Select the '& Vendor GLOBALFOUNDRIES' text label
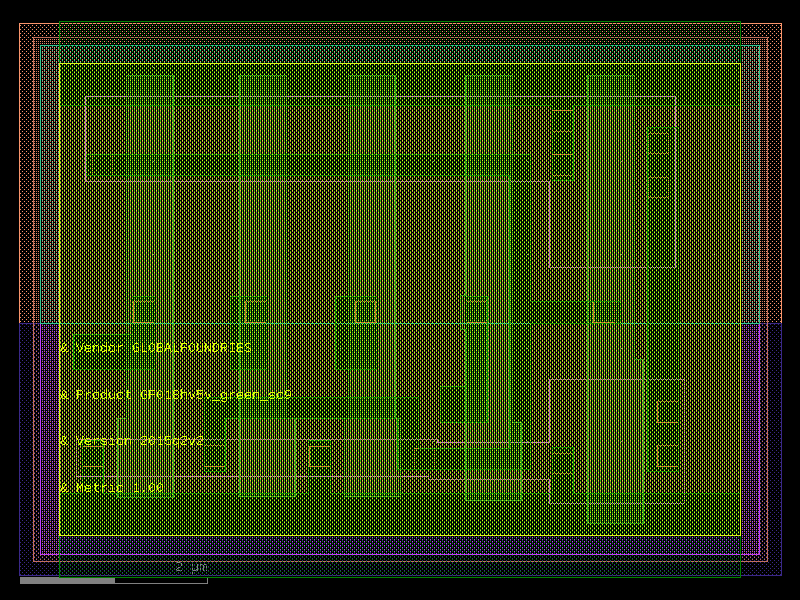800x600 pixels. pyautogui.click(x=156, y=348)
